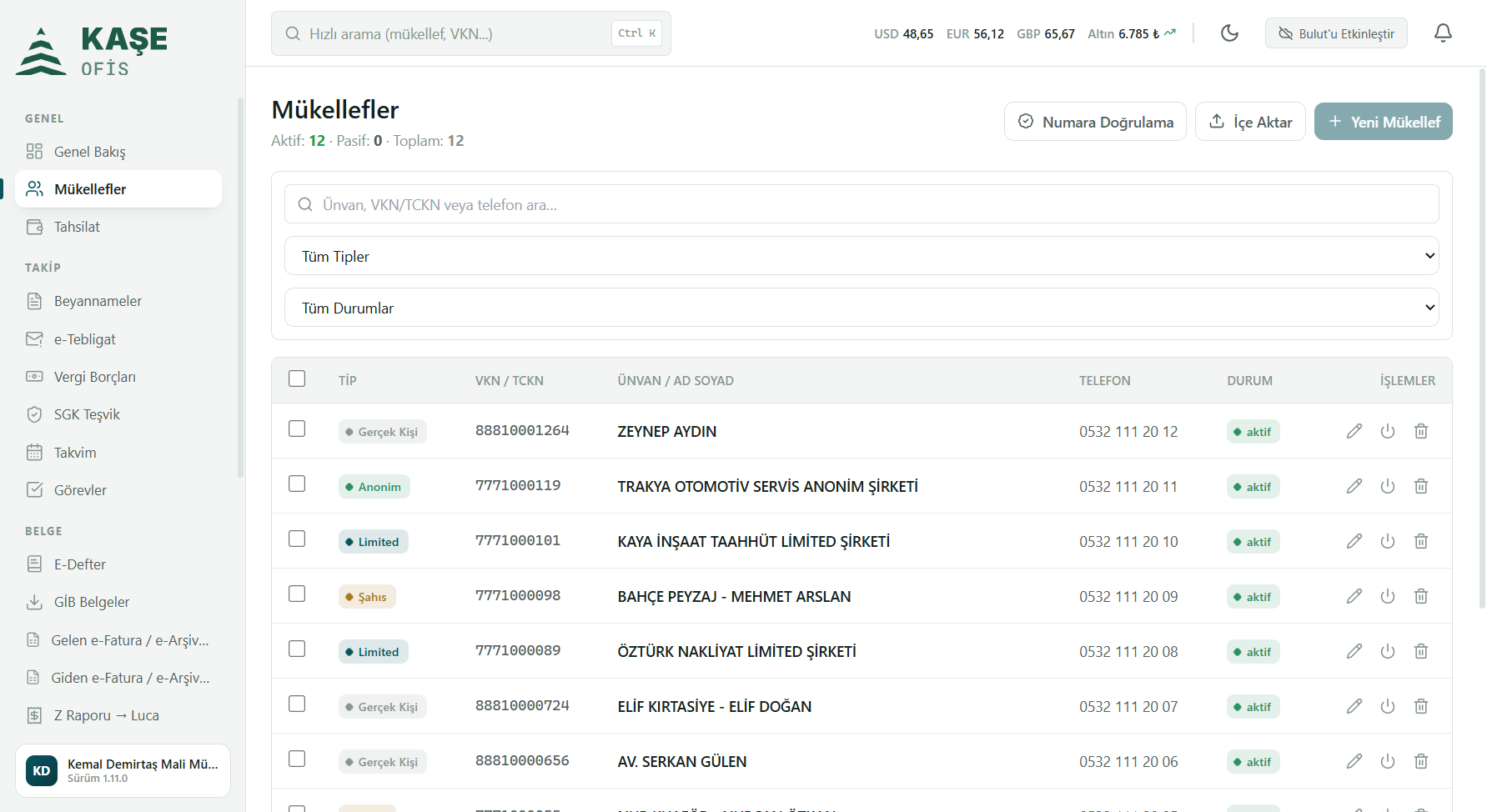Click power icon for ELİF KIRTASİYE row
The height and width of the screenshot is (812, 1487).
click(x=1388, y=706)
